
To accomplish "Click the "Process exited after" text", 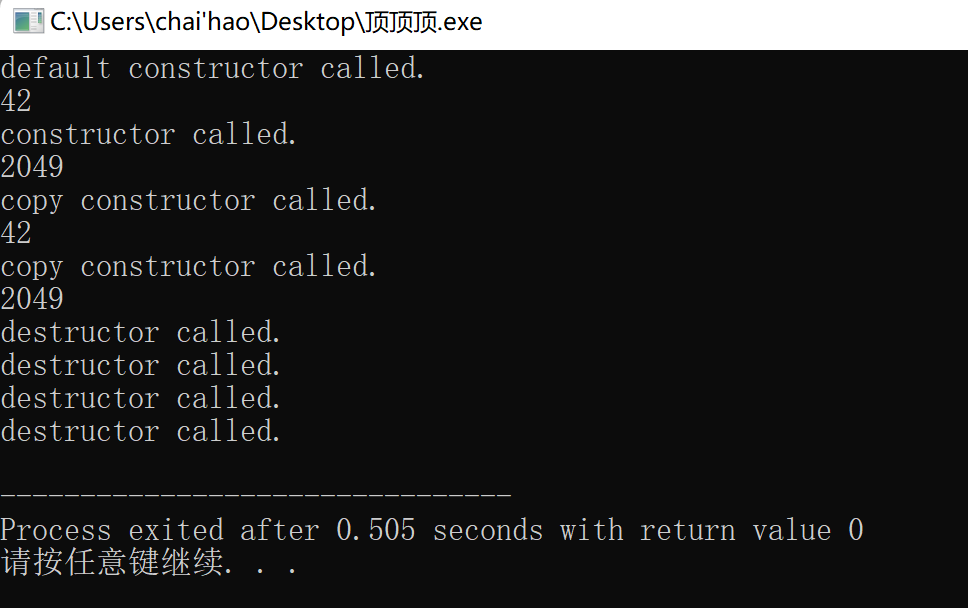I will [x=160, y=531].
